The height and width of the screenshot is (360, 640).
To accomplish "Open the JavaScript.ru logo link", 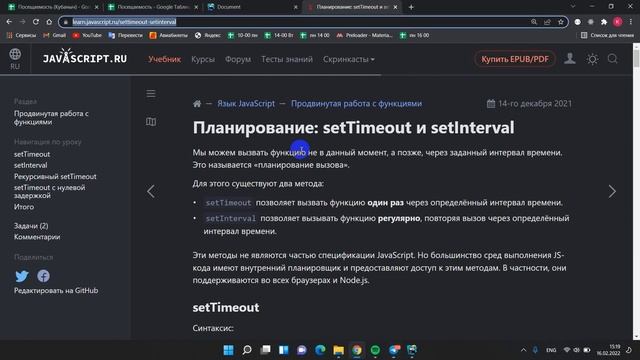I will (85, 57).
